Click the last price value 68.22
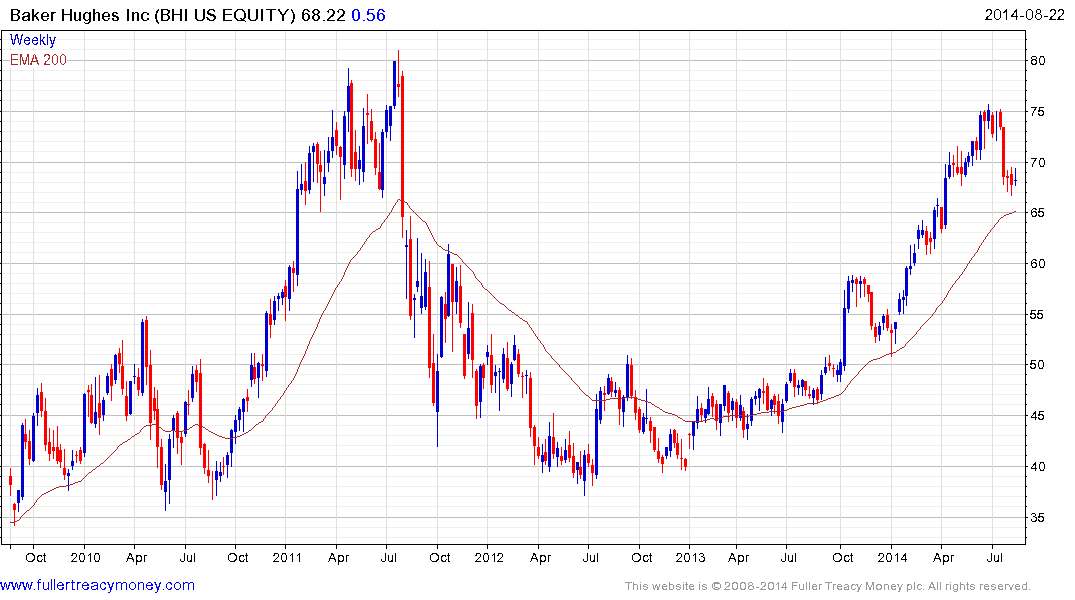The image size is (1075, 600). click(323, 15)
